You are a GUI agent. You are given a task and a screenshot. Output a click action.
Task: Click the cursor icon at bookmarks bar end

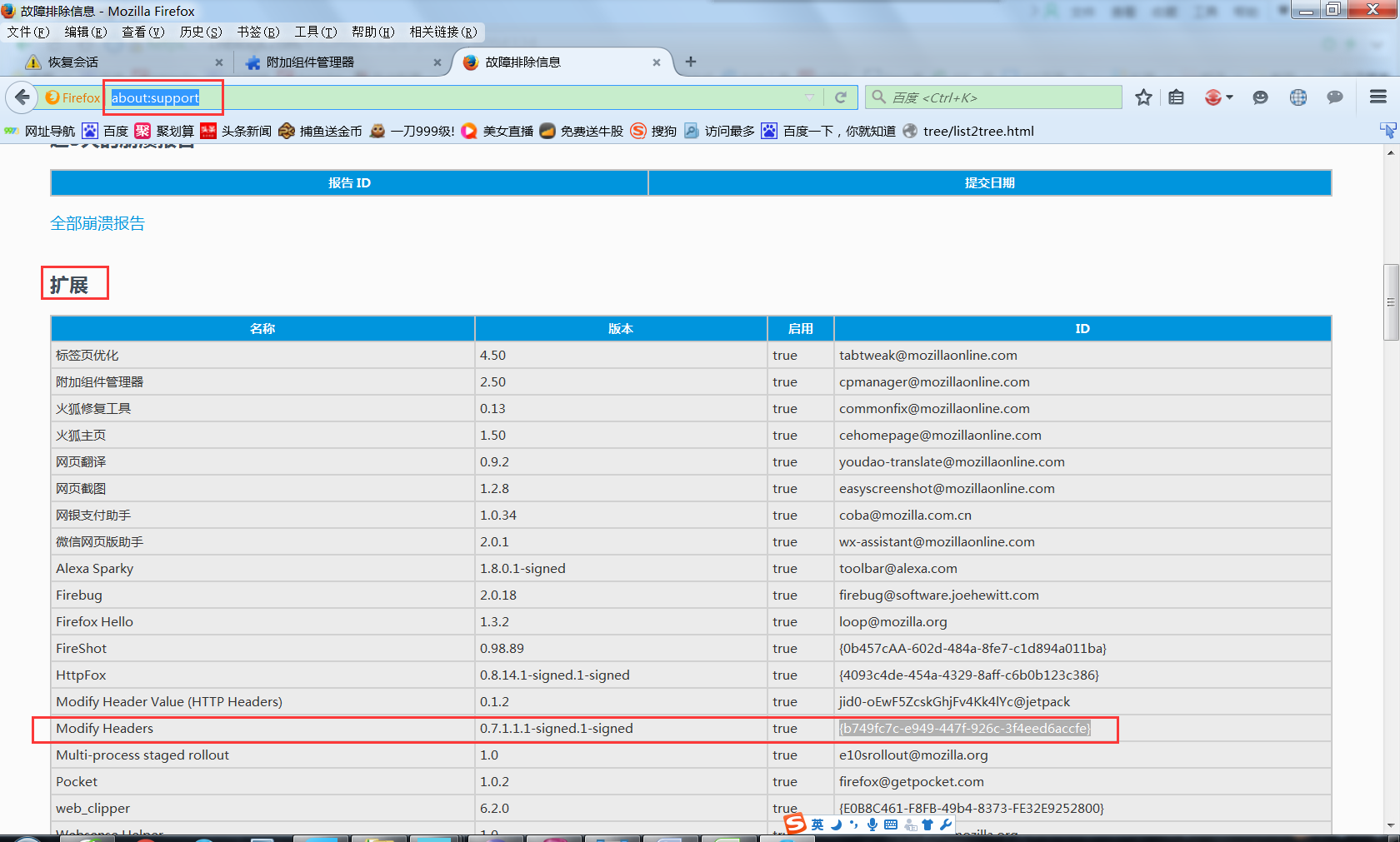(x=1387, y=131)
